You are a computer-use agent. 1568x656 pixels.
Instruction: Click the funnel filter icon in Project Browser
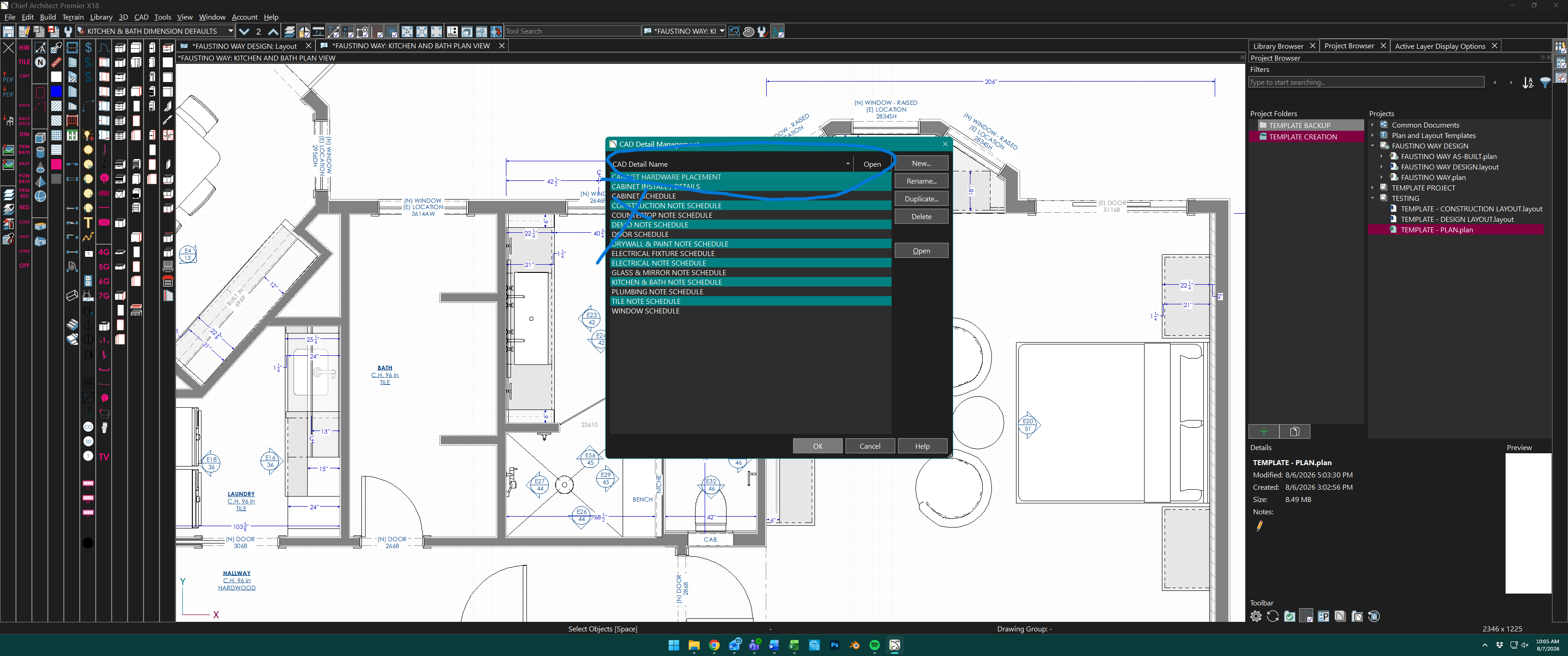click(x=1545, y=83)
